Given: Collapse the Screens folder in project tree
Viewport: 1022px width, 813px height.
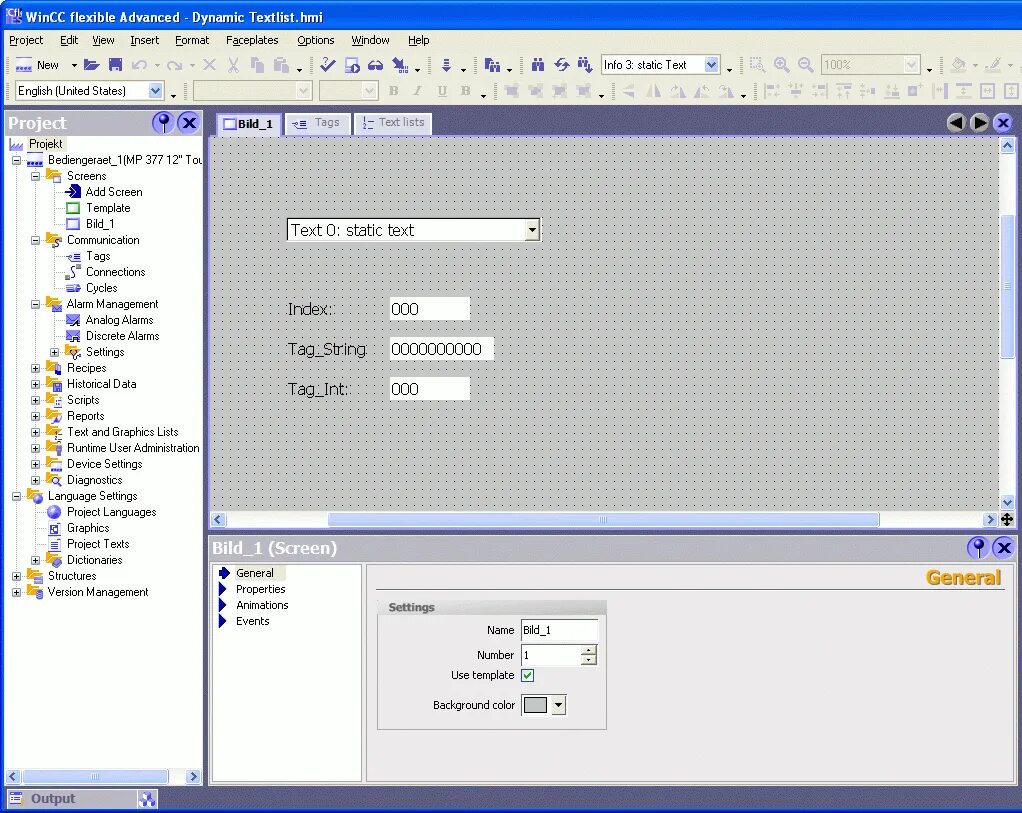Looking at the screenshot, I should (x=36, y=176).
